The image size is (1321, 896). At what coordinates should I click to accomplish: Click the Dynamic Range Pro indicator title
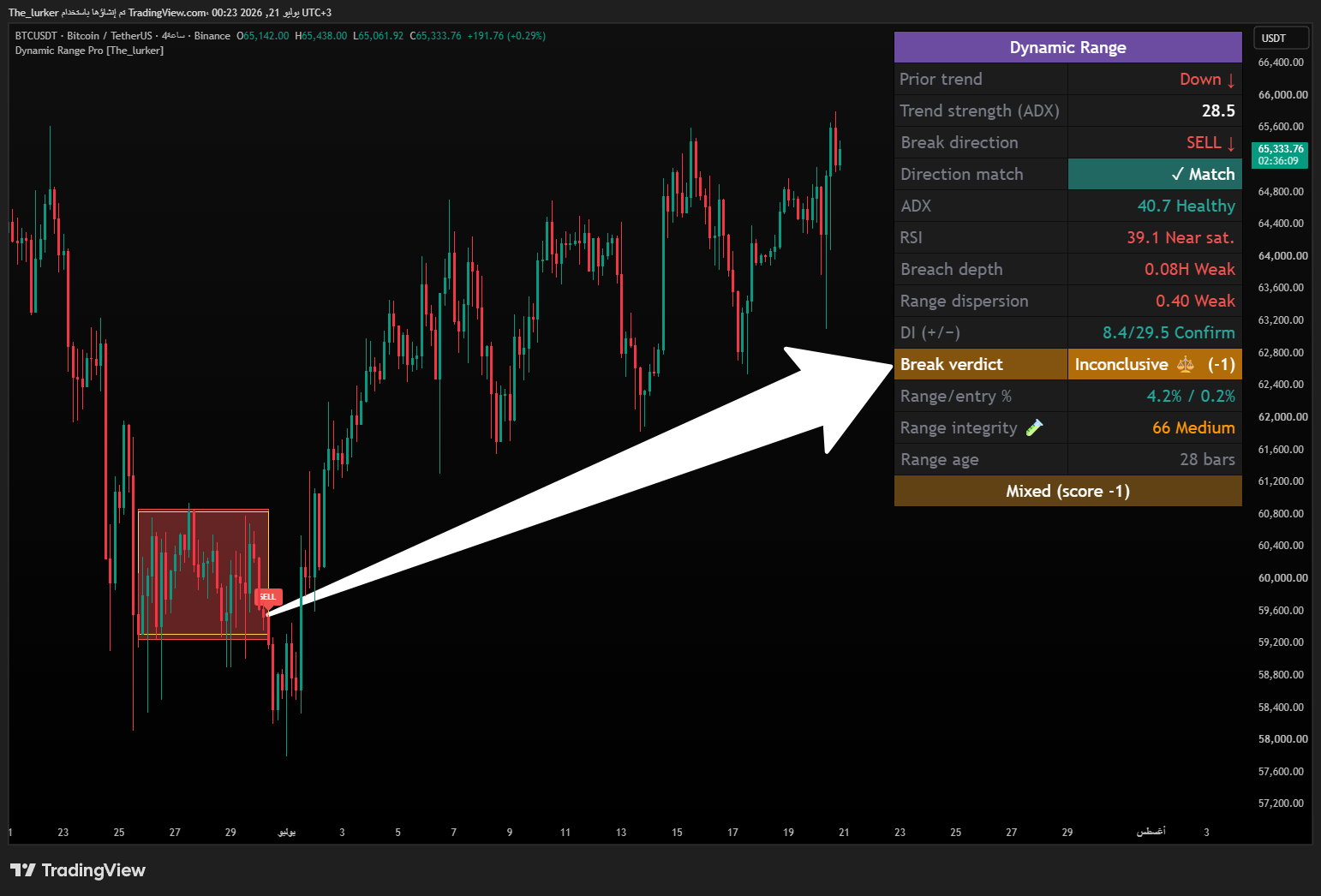pos(89,51)
